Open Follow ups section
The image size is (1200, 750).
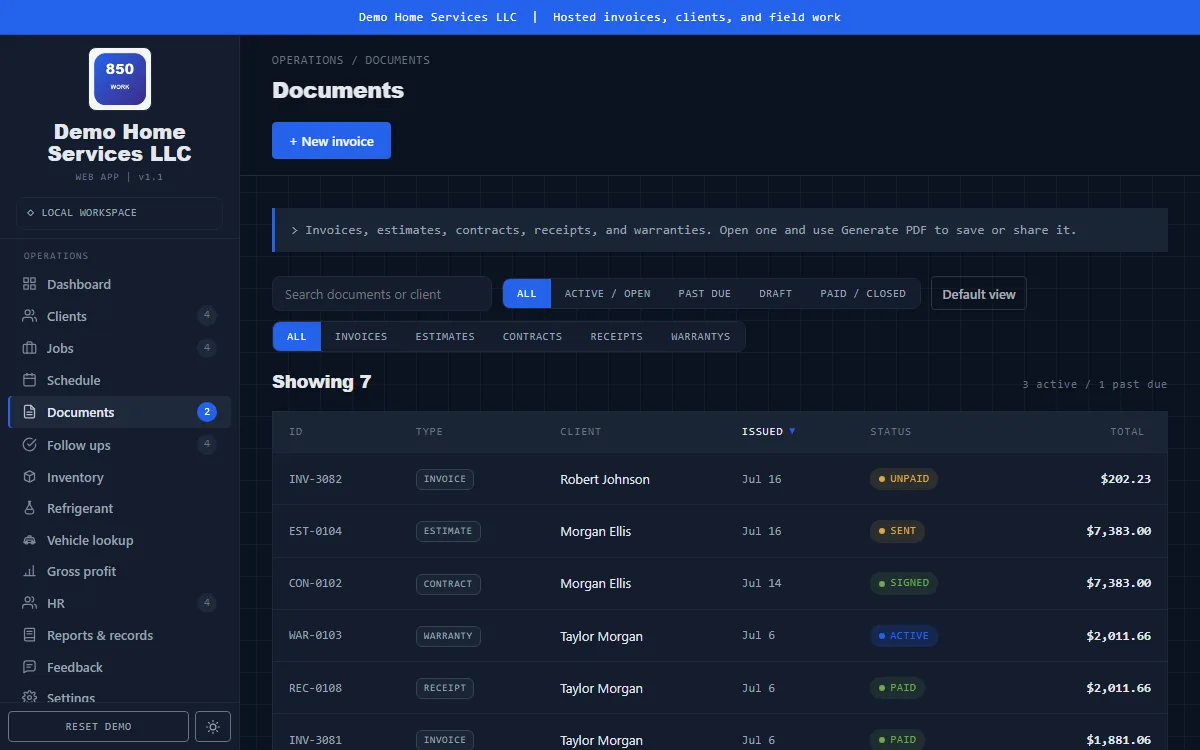coord(119,445)
